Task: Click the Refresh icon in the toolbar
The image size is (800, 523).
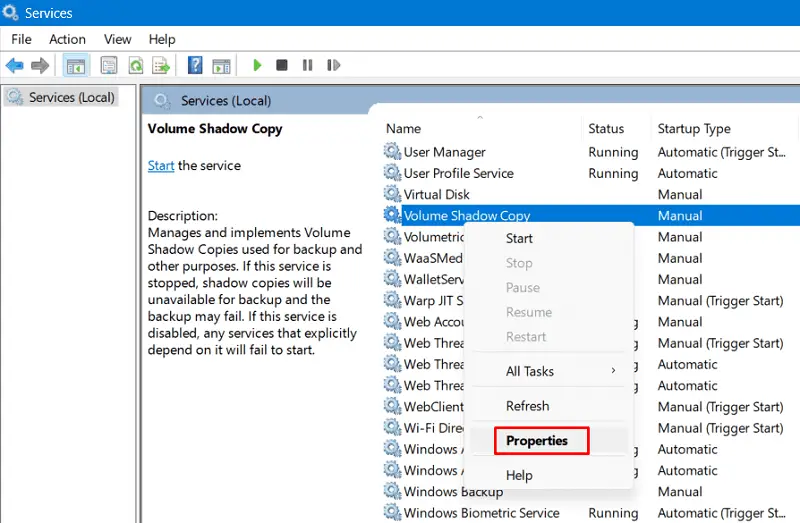Action: coord(134,66)
